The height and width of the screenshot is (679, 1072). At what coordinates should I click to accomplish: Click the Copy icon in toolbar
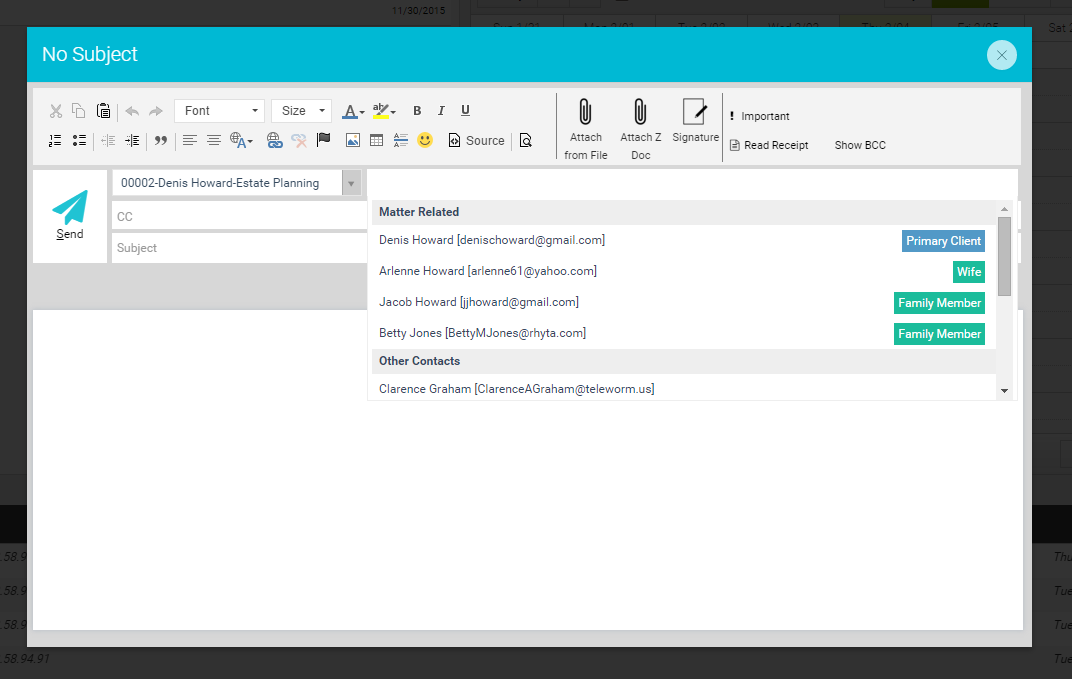[79, 111]
